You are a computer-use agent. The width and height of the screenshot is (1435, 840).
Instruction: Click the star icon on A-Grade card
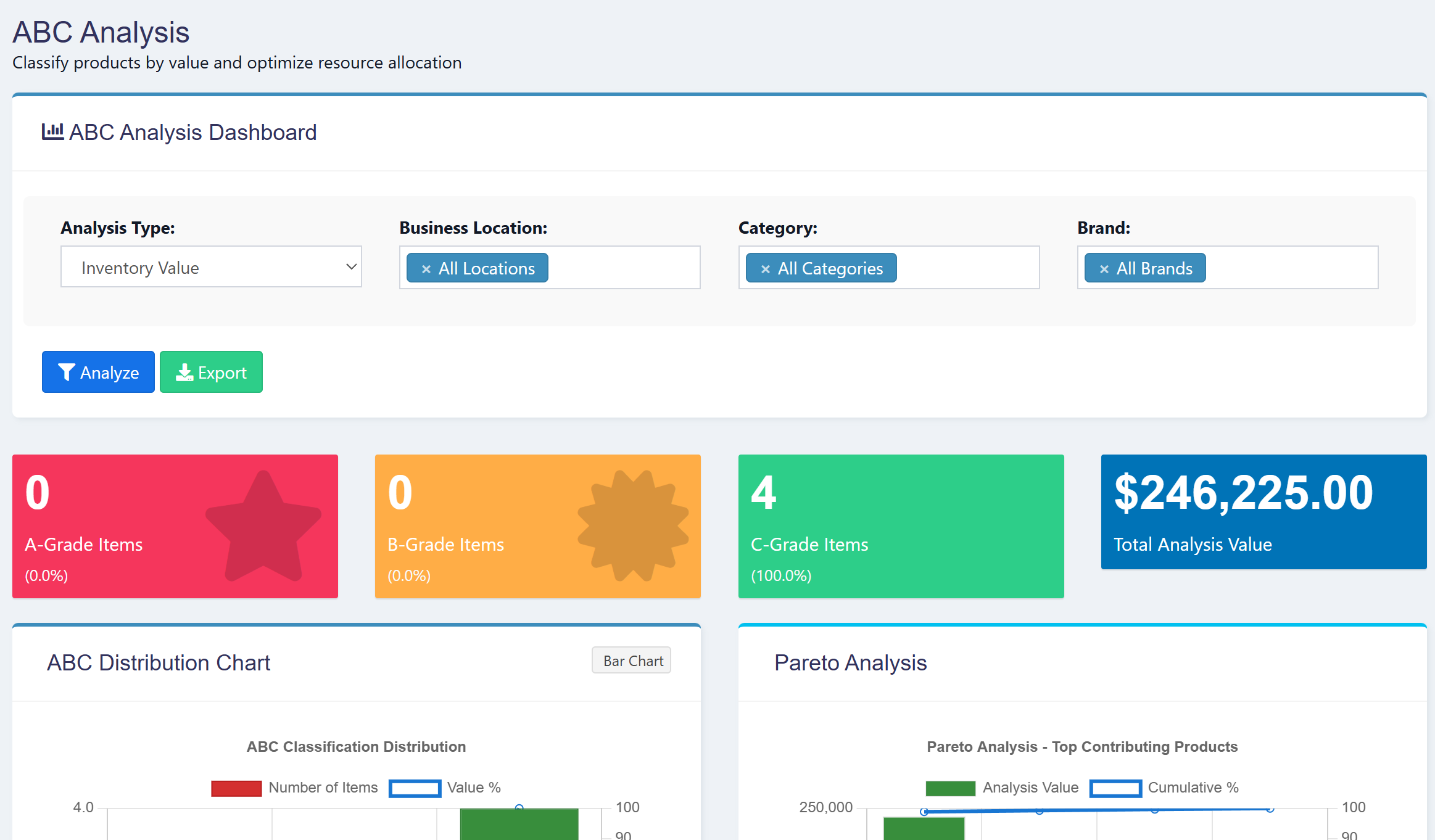click(263, 526)
